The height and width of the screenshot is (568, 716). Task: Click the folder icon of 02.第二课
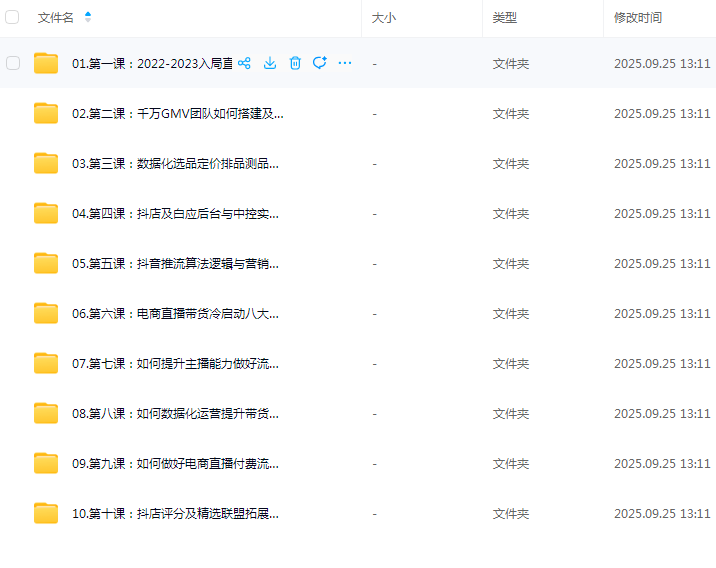pyautogui.click(x=46, y=113)
